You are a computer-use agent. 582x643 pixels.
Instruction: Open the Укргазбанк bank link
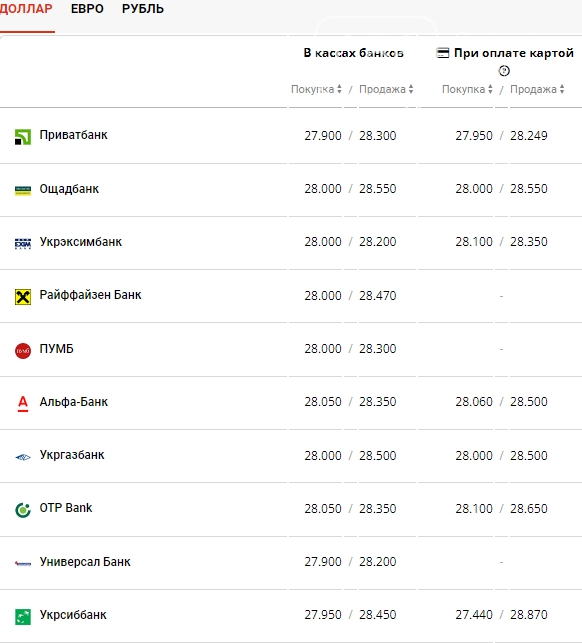(72, 455)
